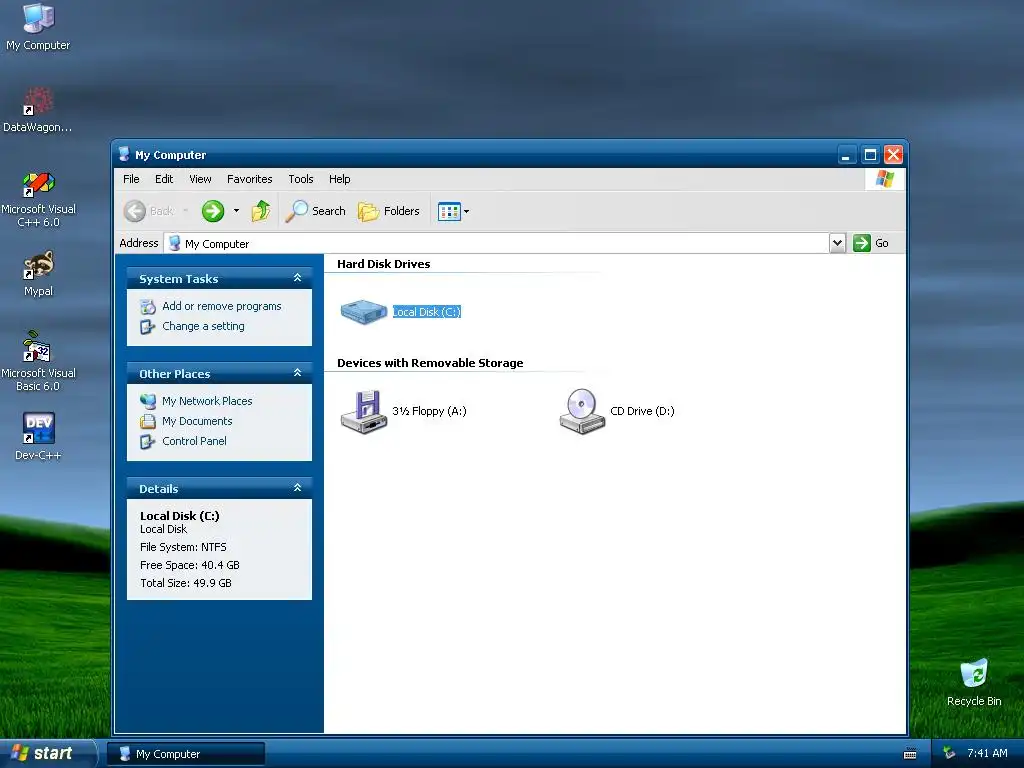Collapse the Details panel
The image size is (1024, 768).
(297, 488)
